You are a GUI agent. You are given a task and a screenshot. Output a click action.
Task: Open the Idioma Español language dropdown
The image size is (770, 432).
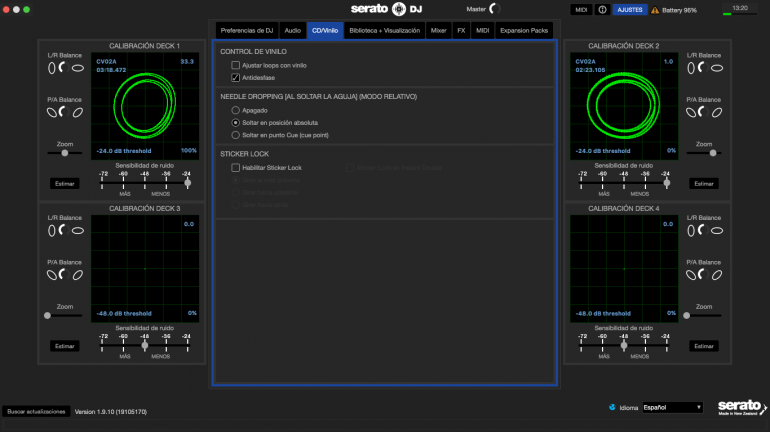pos(672,407)
